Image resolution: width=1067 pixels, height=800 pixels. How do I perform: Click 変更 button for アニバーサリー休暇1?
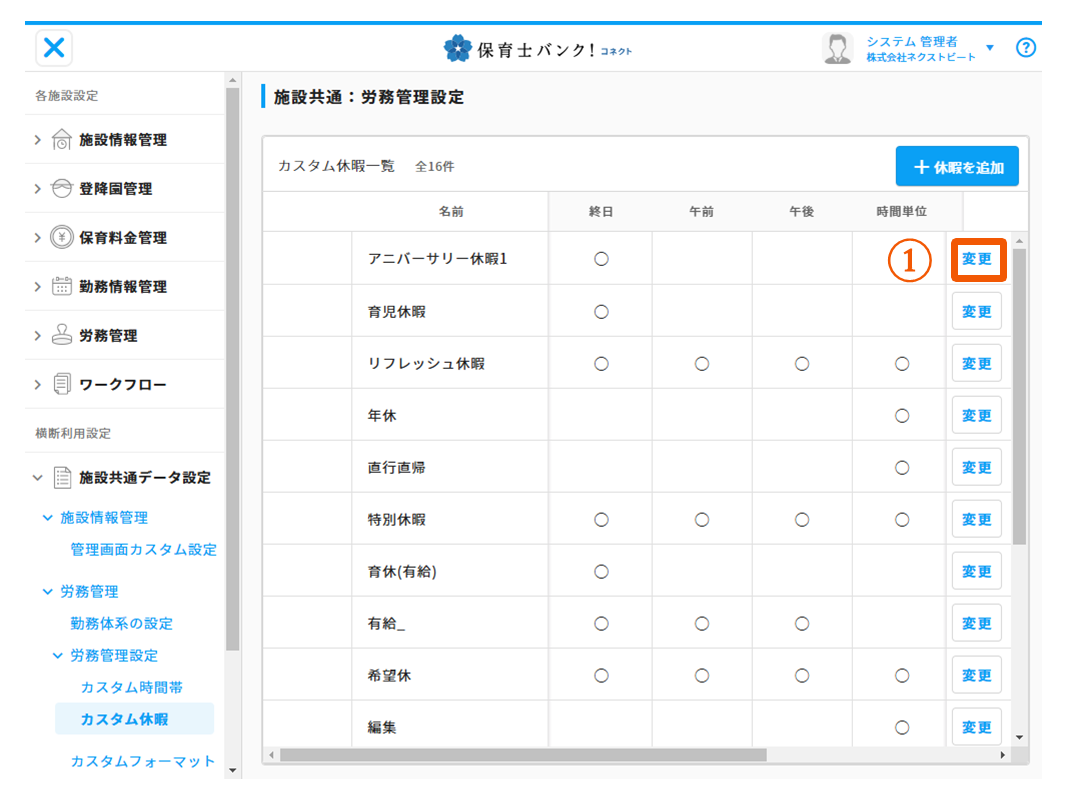point(976,259)
